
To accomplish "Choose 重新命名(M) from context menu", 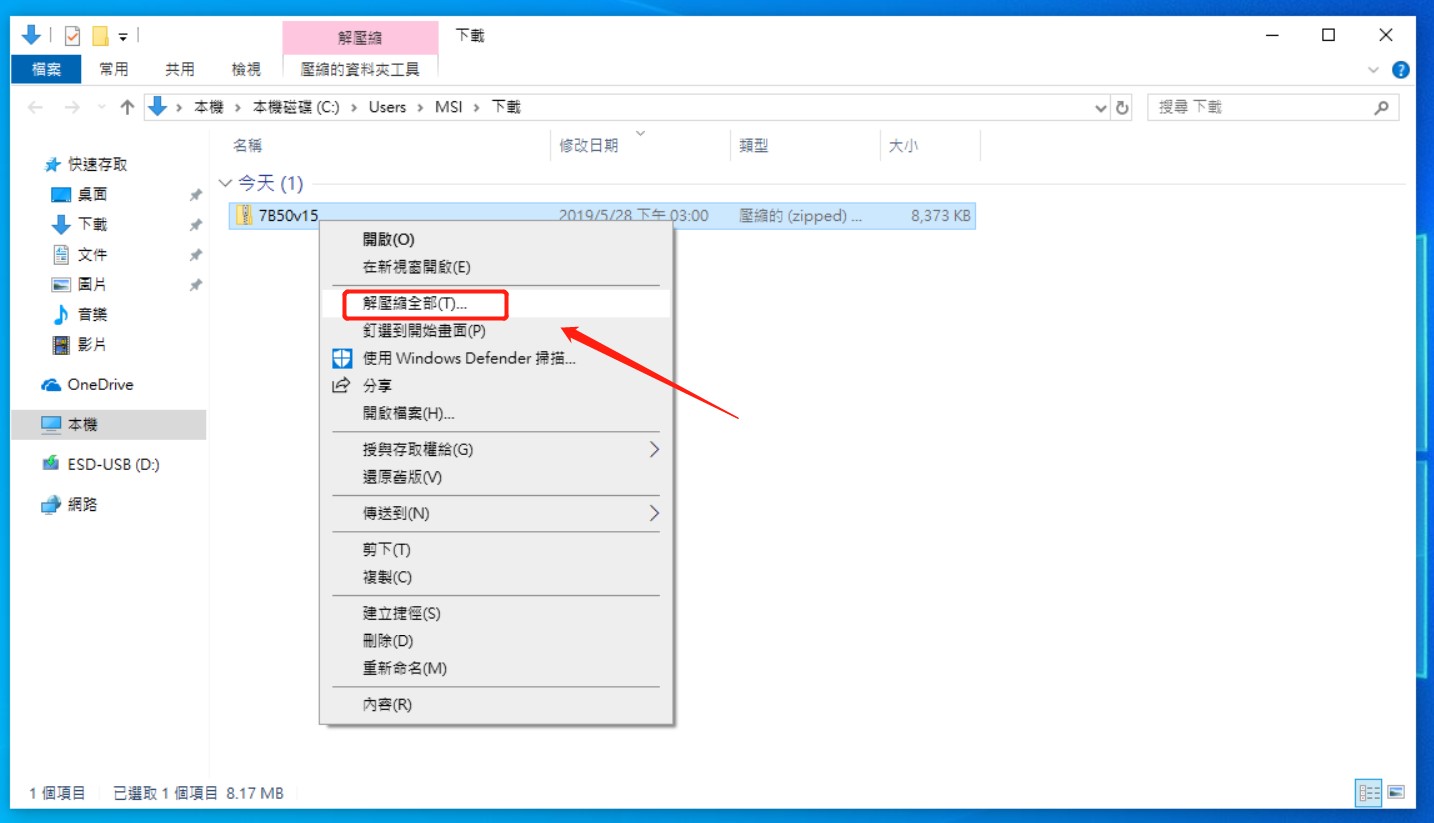I will tap(495, 668).
